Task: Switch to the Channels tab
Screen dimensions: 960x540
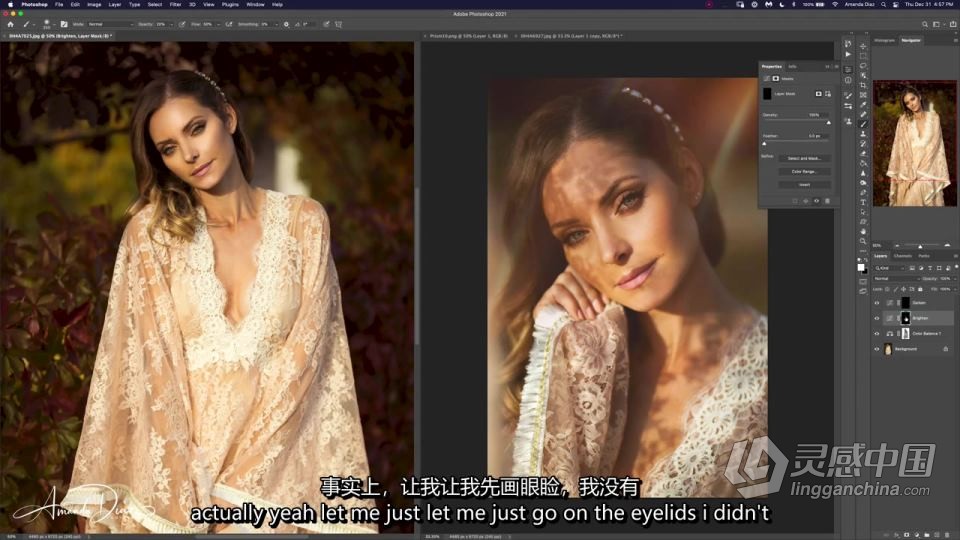Action: [902, 256]
